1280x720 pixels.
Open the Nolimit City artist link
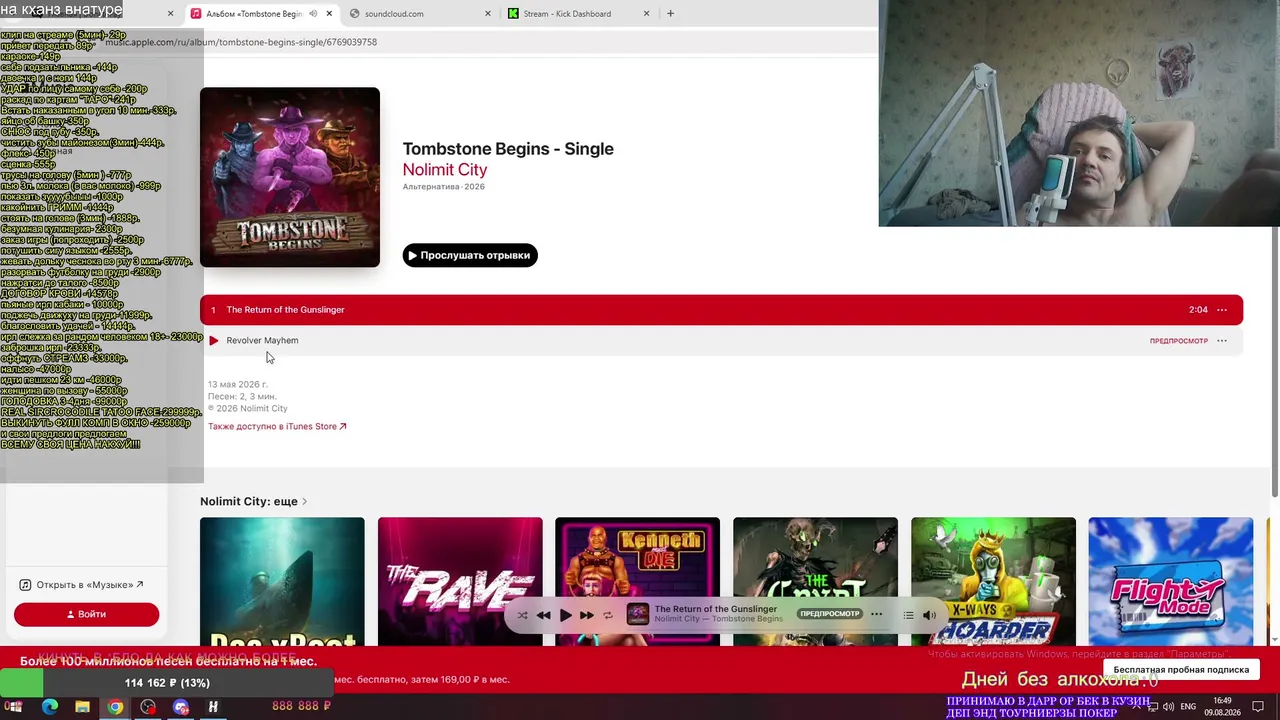click(x=445, y=170)
